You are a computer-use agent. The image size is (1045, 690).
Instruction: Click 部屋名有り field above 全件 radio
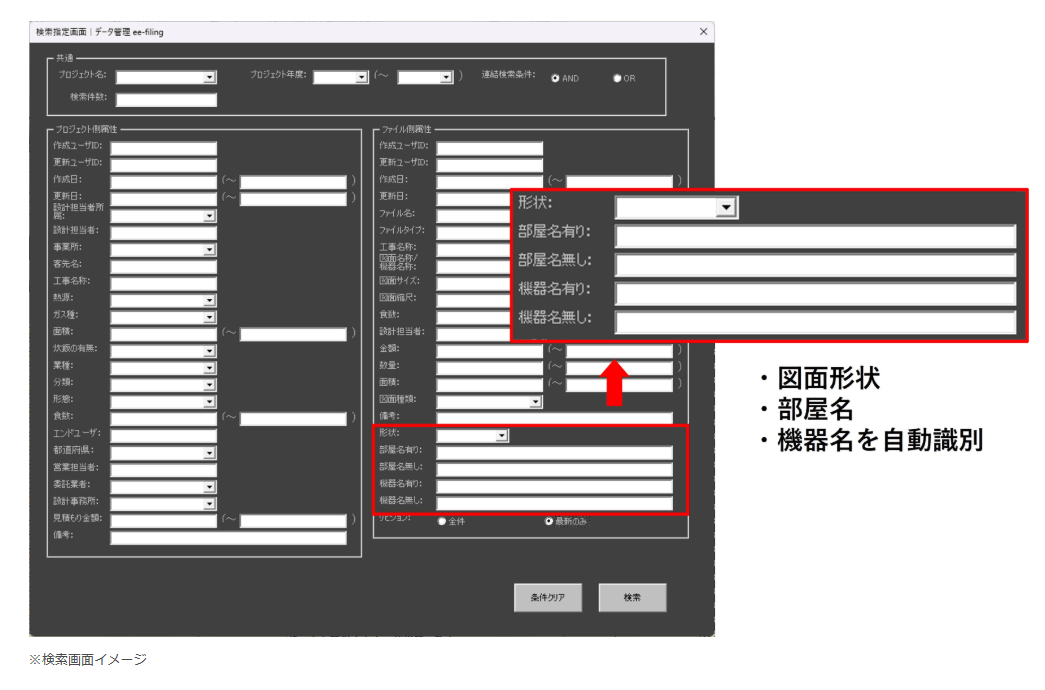pos(554,453)
